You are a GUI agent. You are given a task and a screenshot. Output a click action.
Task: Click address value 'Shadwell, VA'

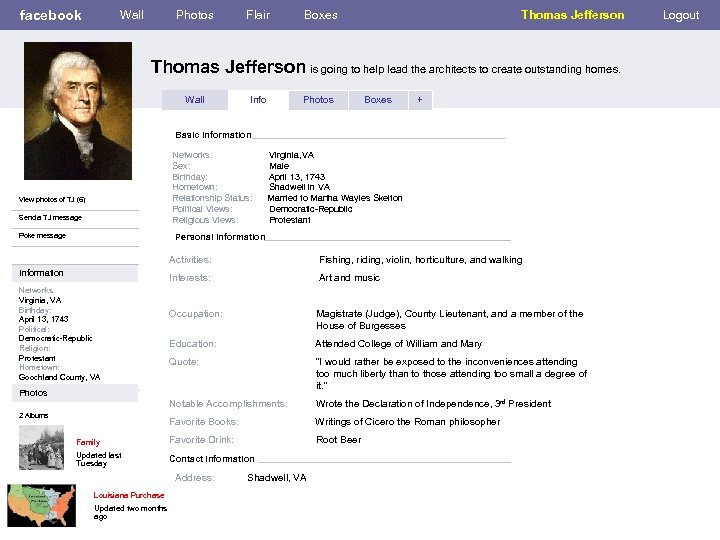(277, 478)
